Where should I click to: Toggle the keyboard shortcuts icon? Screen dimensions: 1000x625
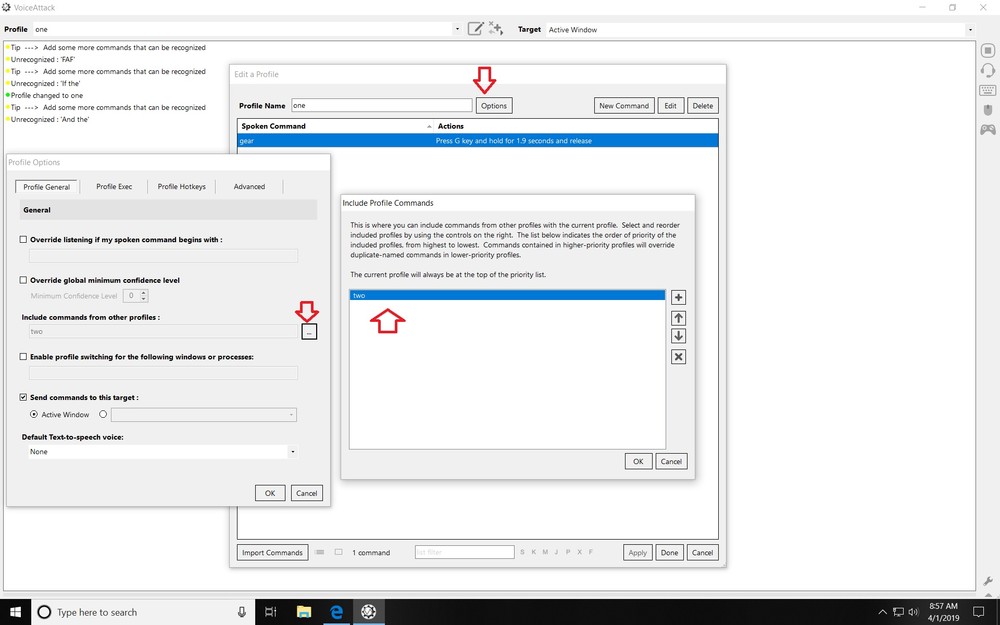tap(987, 91)
